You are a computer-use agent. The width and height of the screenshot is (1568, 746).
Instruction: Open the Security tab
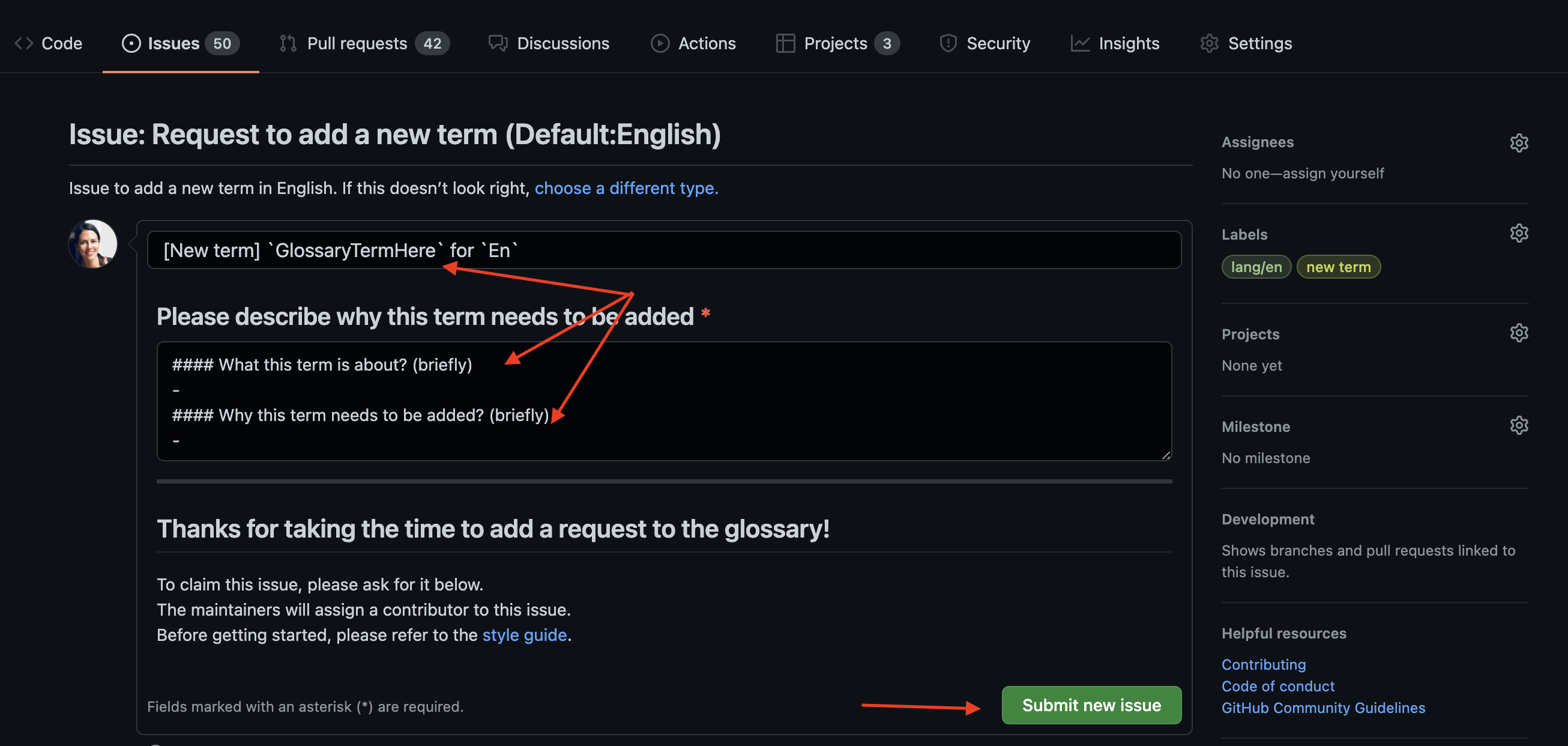pos(985,43)
